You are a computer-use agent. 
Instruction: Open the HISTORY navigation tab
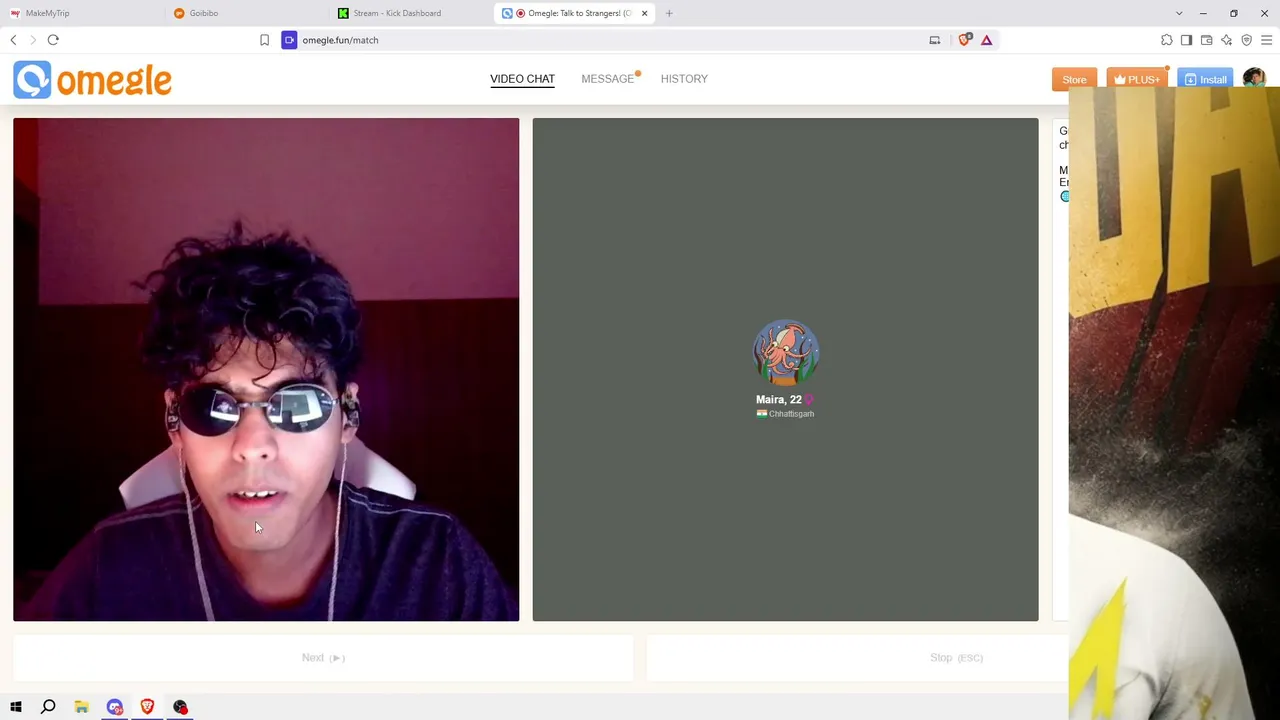(684, 79)
